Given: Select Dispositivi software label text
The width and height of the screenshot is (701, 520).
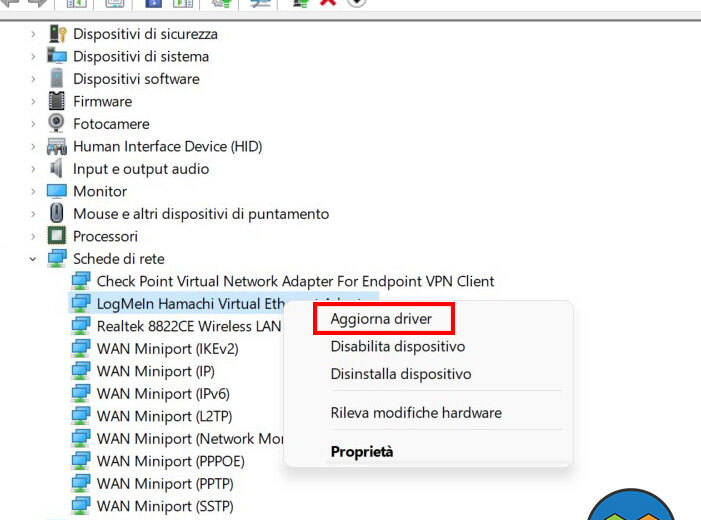Looking at the screenshot, I should click(x=136, y=79).
